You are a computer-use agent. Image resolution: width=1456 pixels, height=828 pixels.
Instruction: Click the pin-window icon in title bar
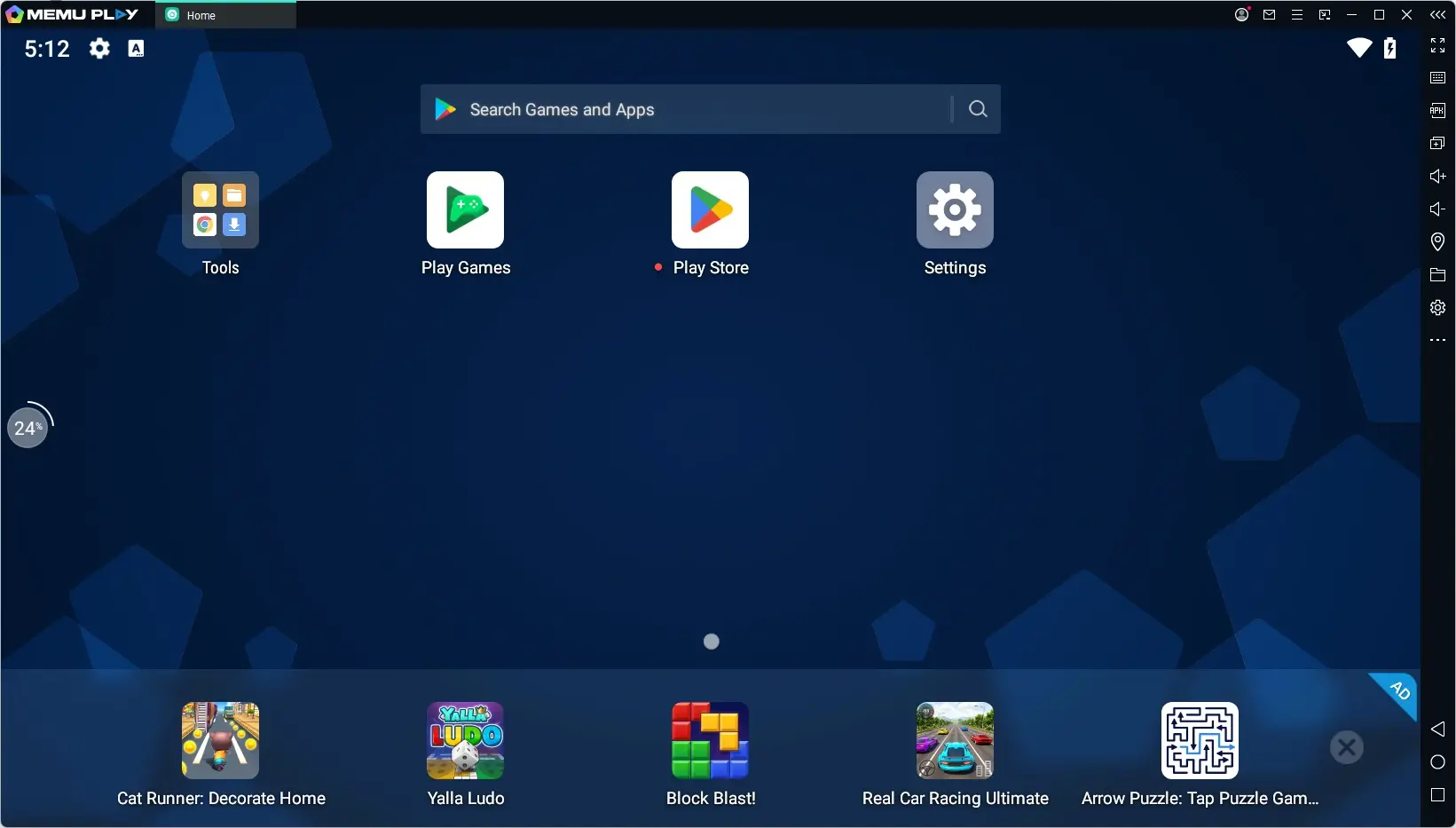1325,14
